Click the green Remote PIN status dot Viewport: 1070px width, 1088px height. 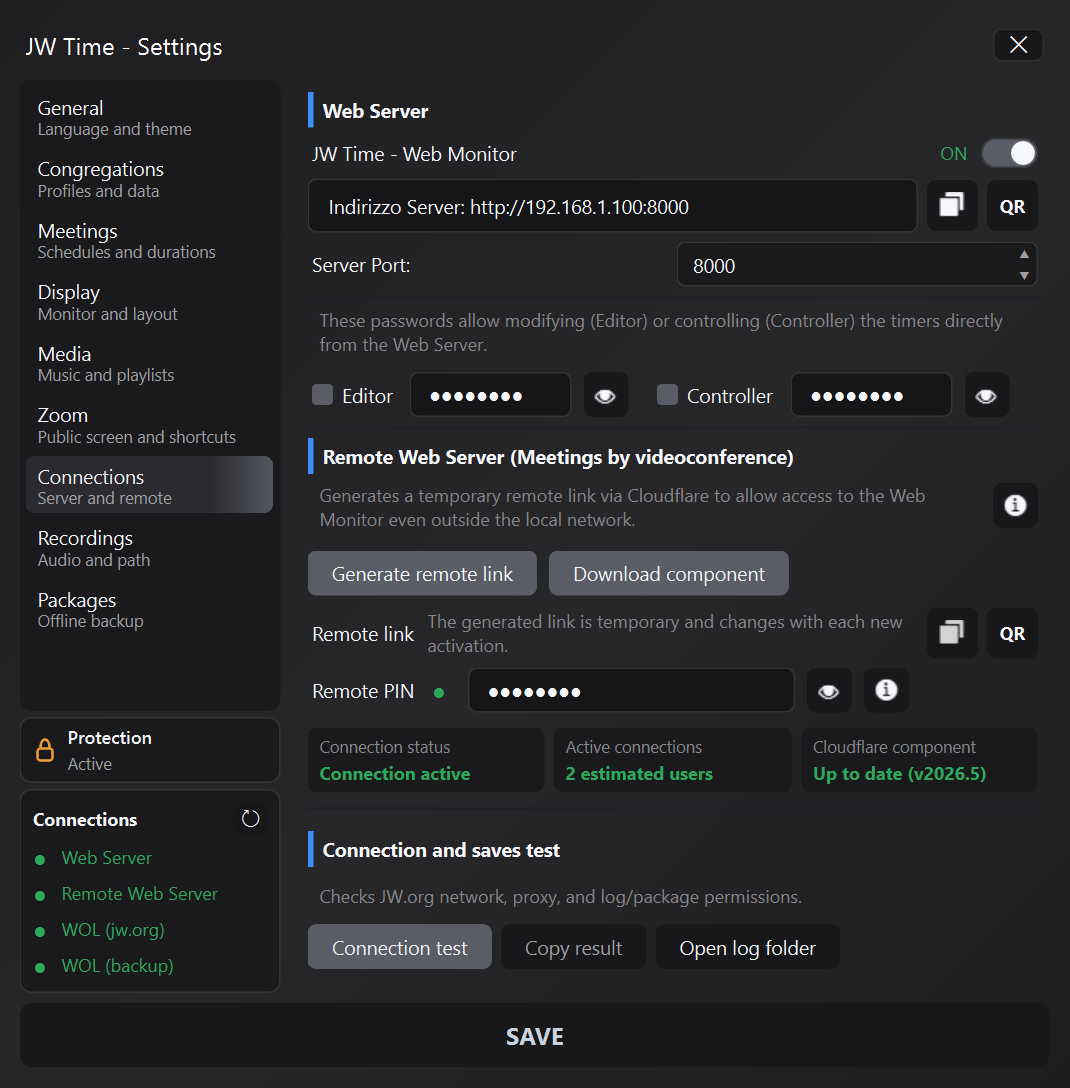(439, 692)
